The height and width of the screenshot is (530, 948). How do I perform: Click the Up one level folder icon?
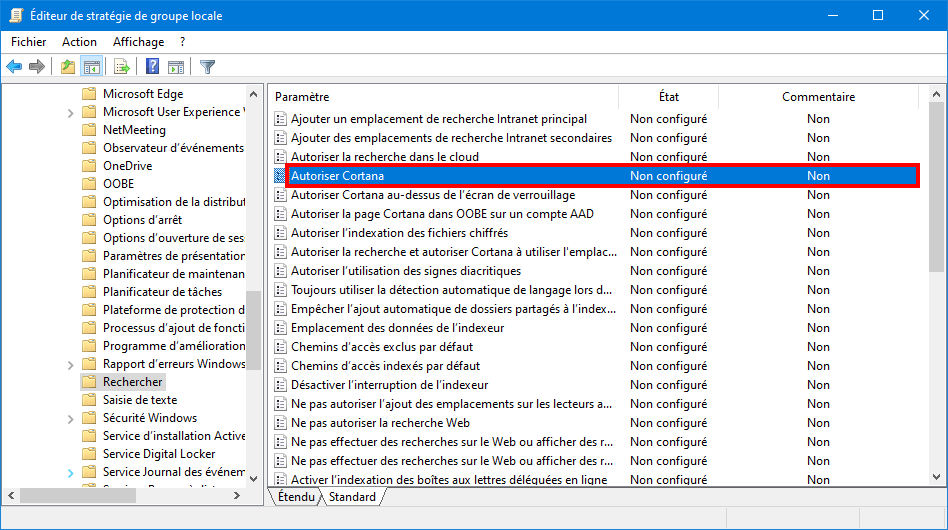pyautogui.click(x=68, y=66)
